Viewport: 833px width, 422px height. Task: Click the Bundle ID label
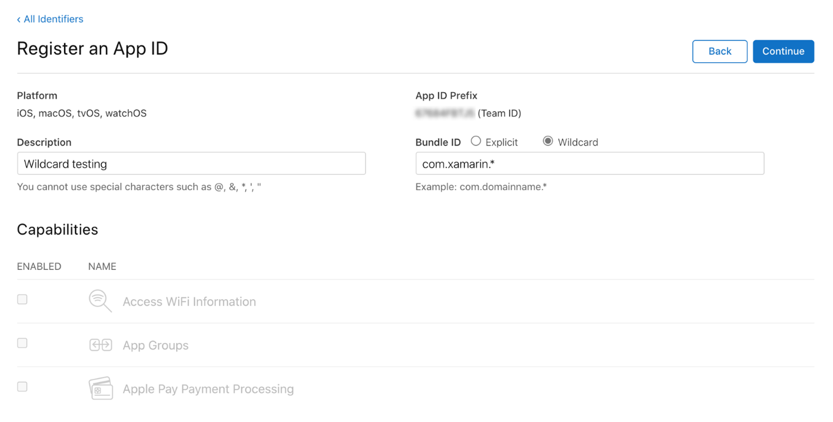(438, 142)
